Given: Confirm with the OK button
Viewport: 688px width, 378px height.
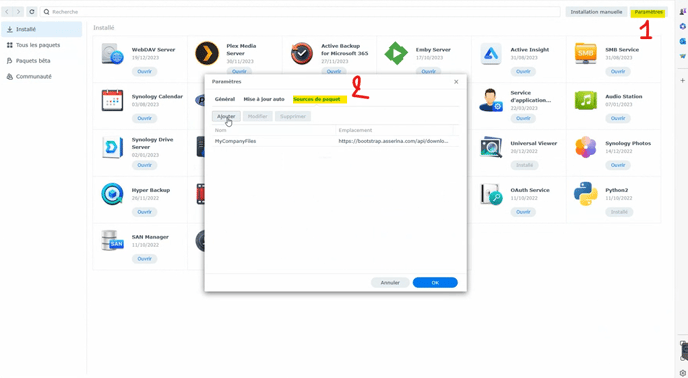Looking at the screenshot, I should pyautogui.click(x=435, y=283).
